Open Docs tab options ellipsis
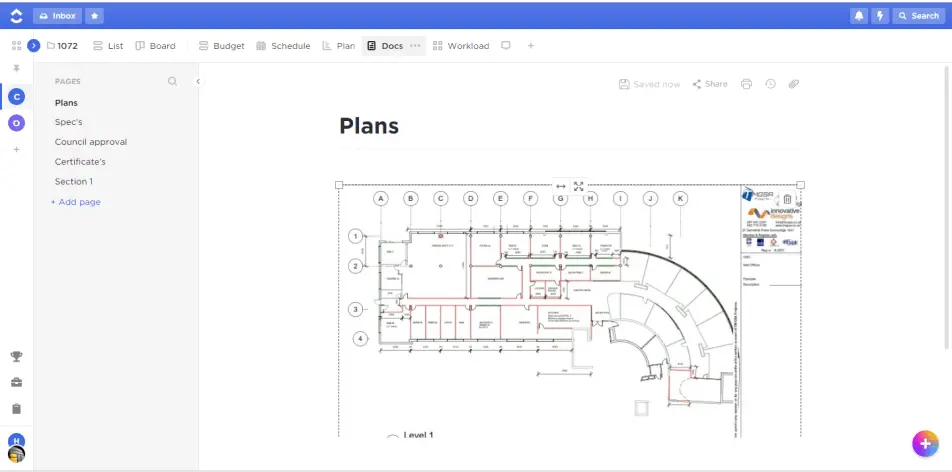Screen dimensions: 952x472 [416, 46]
